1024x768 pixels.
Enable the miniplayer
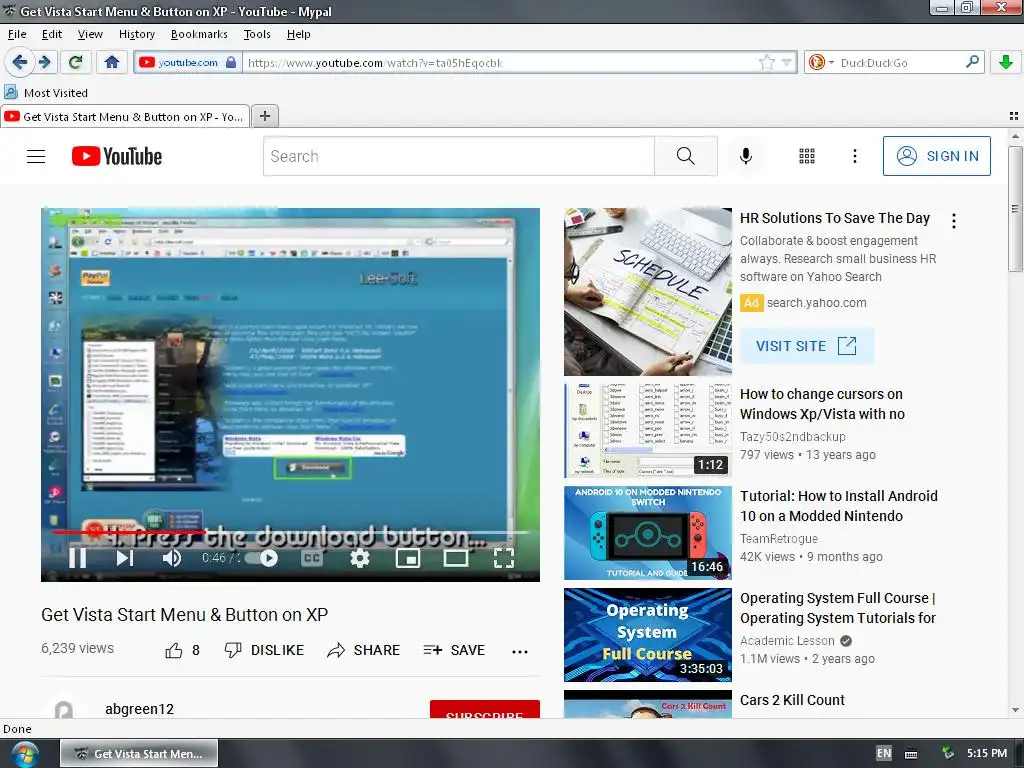pos(408,558)
